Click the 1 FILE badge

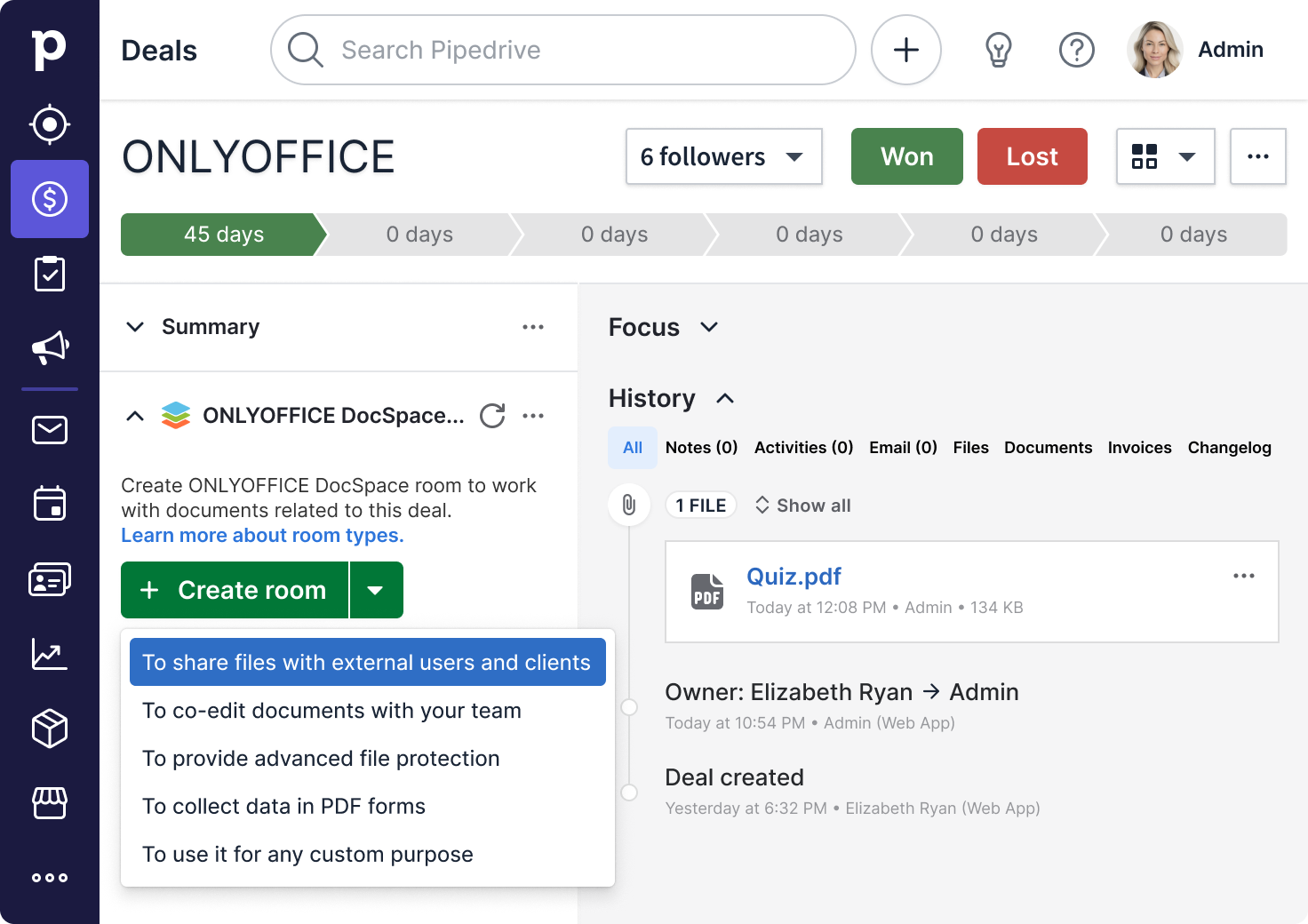[x=701, y=506]
